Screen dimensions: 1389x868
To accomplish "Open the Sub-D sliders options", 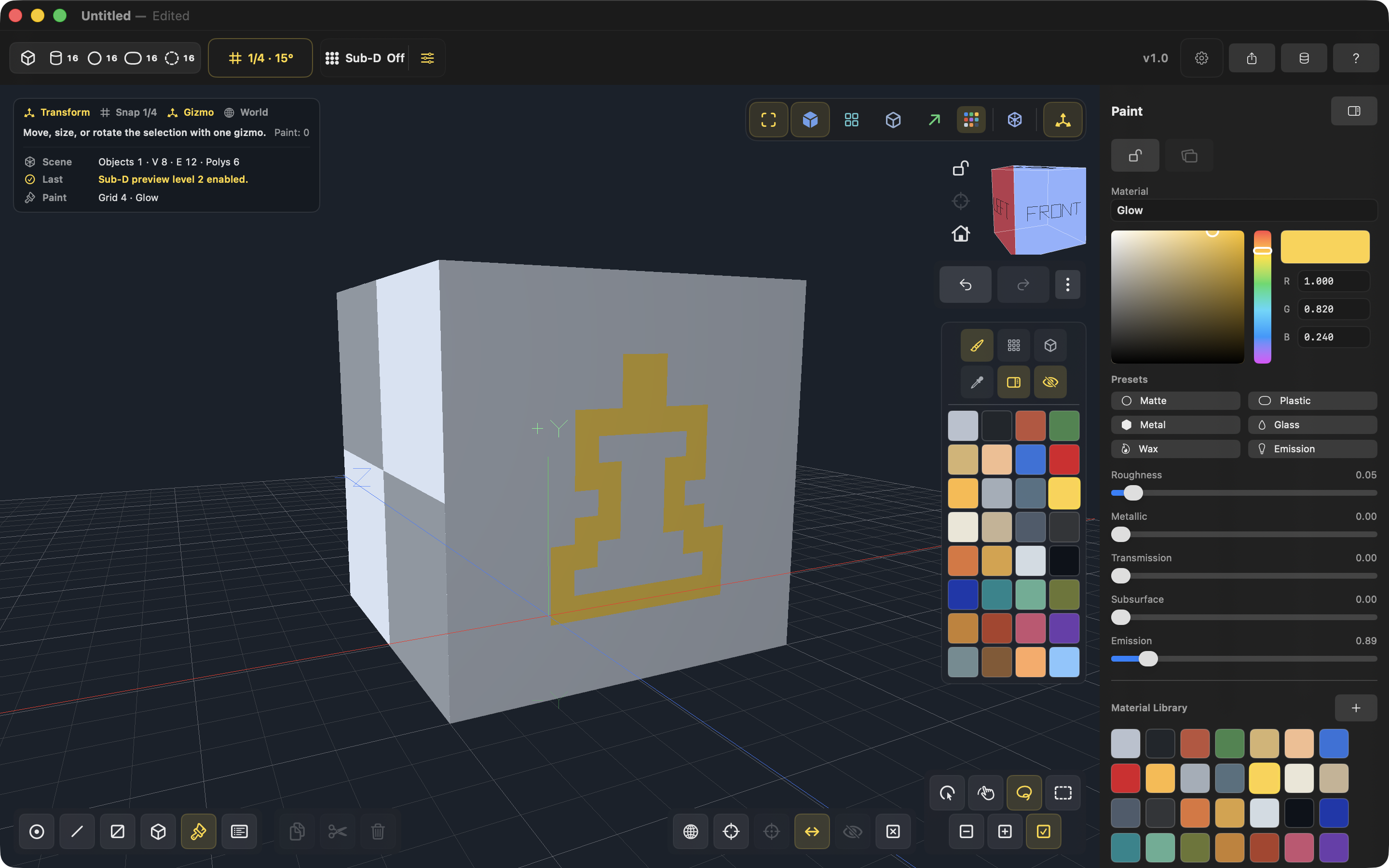I will [x=428, y=58].
